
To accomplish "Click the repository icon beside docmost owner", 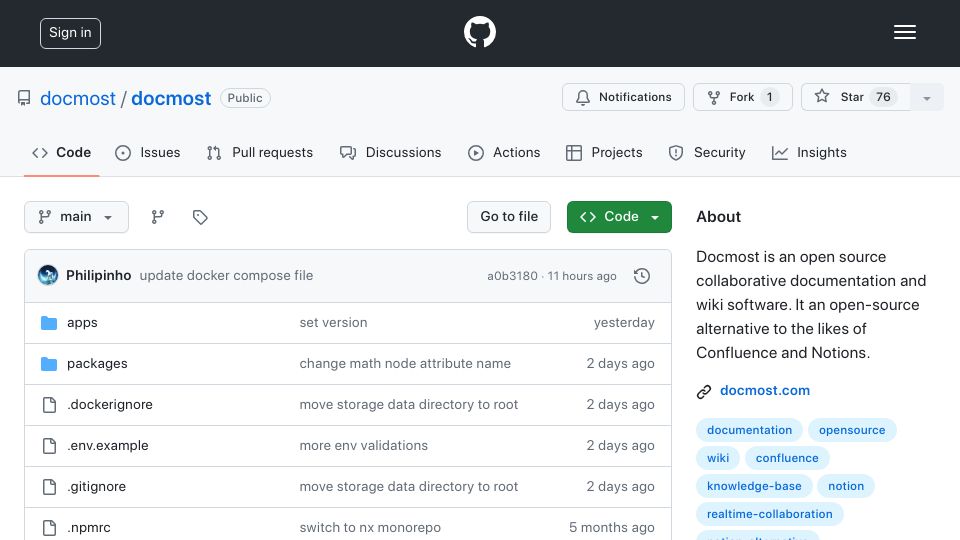I will click(24, 98).
